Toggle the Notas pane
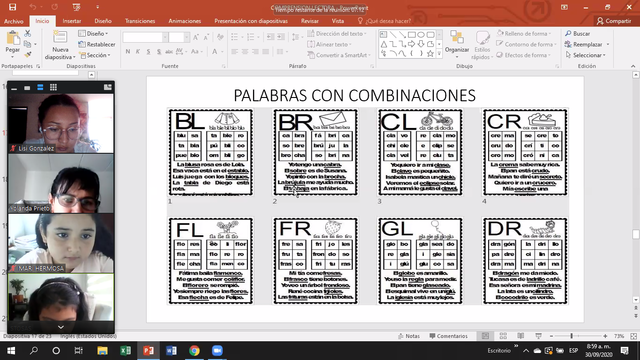Screen dimensions: 640x360 (x=409, y=336)
